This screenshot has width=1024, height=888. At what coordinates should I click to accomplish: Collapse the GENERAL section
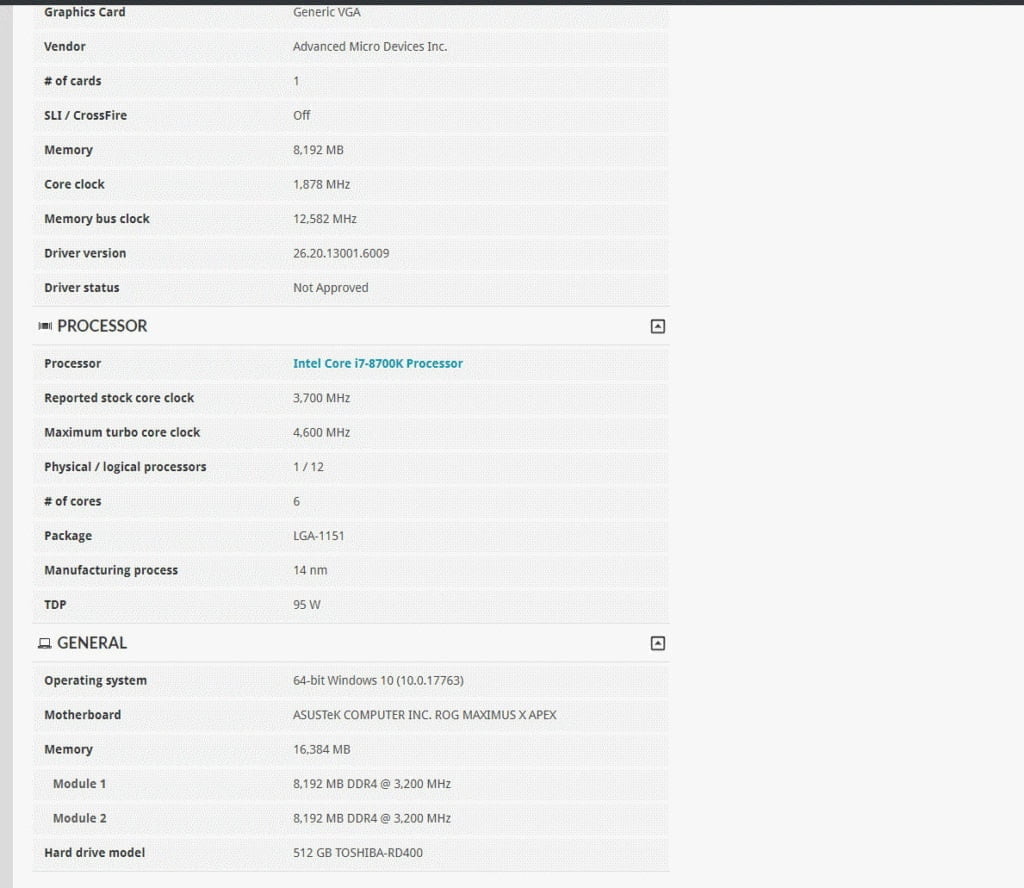pyautogui.click(x=657, y=643)
